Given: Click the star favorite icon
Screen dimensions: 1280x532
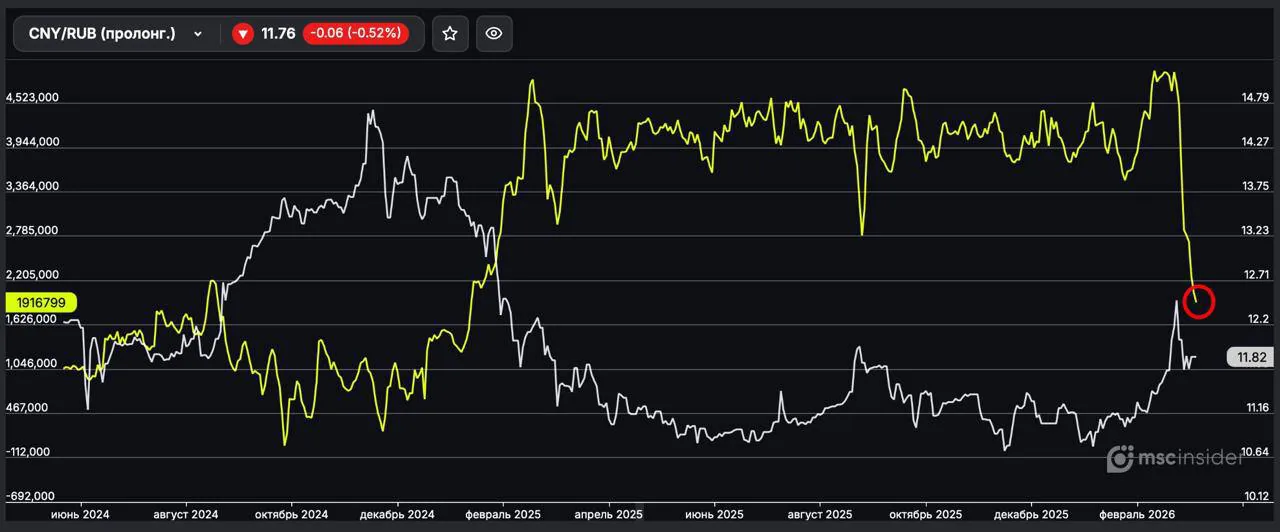Looking at the screenshot, I should click(x=450, y=33).
